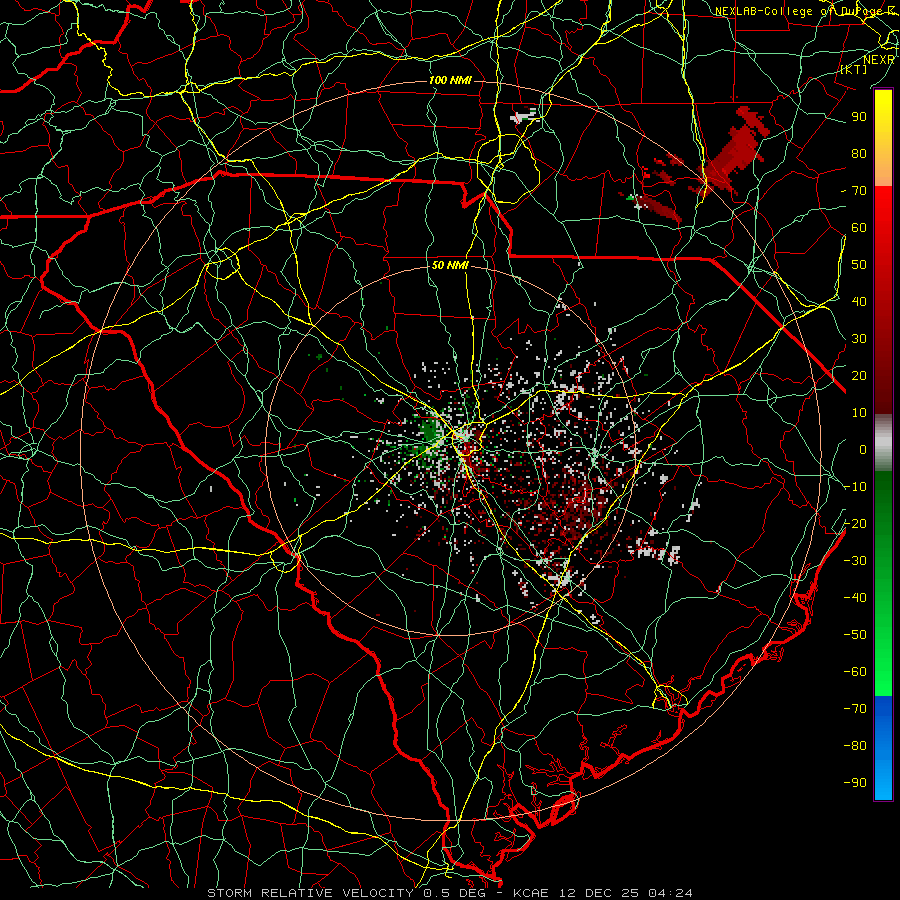The image size is (900, 900).
Task: Click the -30 value on the velocity scale
Action: 855,561
